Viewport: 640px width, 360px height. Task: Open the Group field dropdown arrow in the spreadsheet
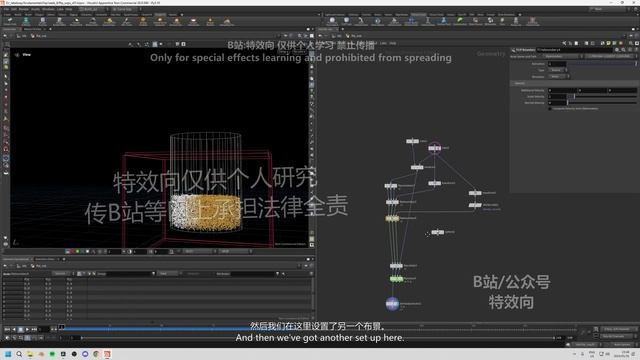point(153,273)
